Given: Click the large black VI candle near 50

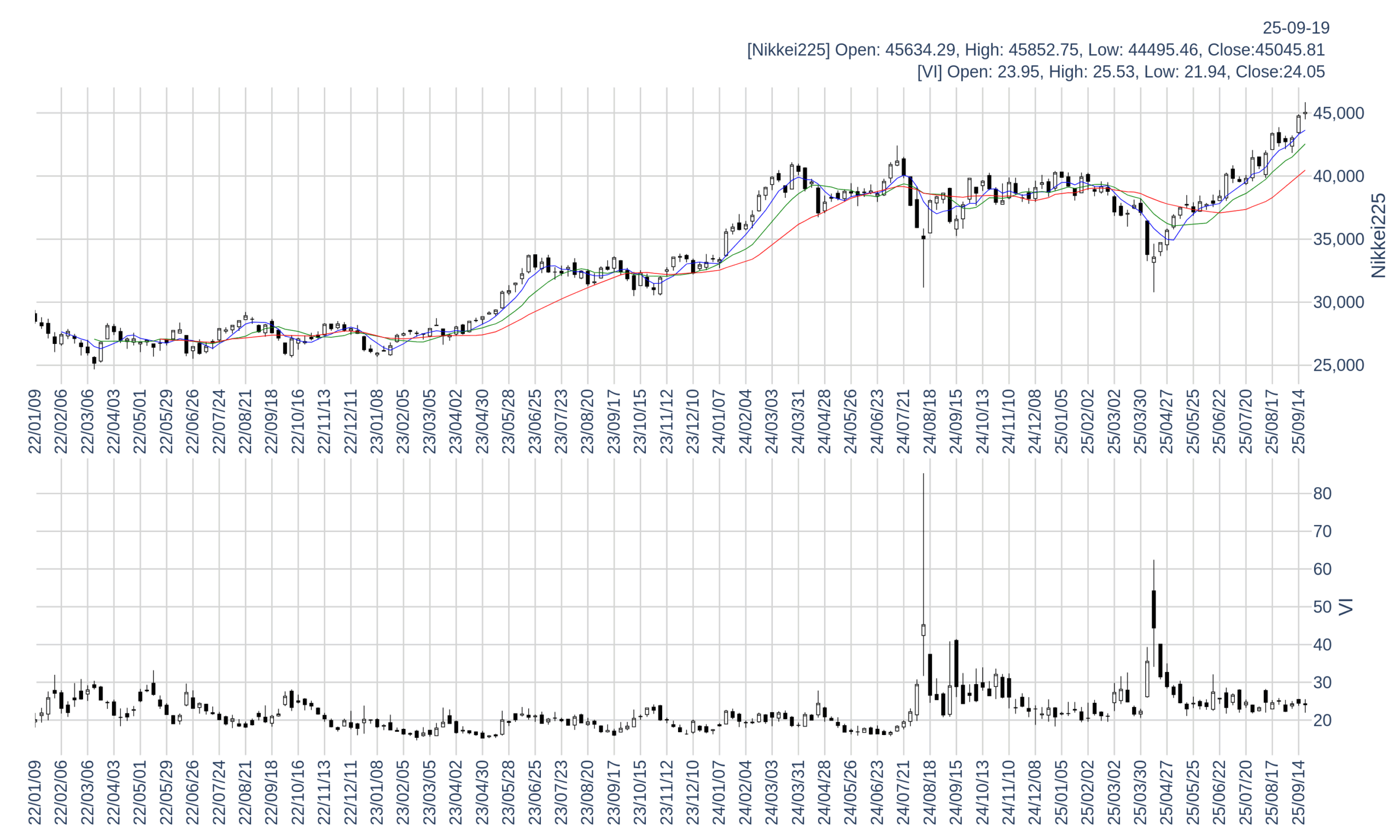Looking at the screenshot, I should point(1153,609).
